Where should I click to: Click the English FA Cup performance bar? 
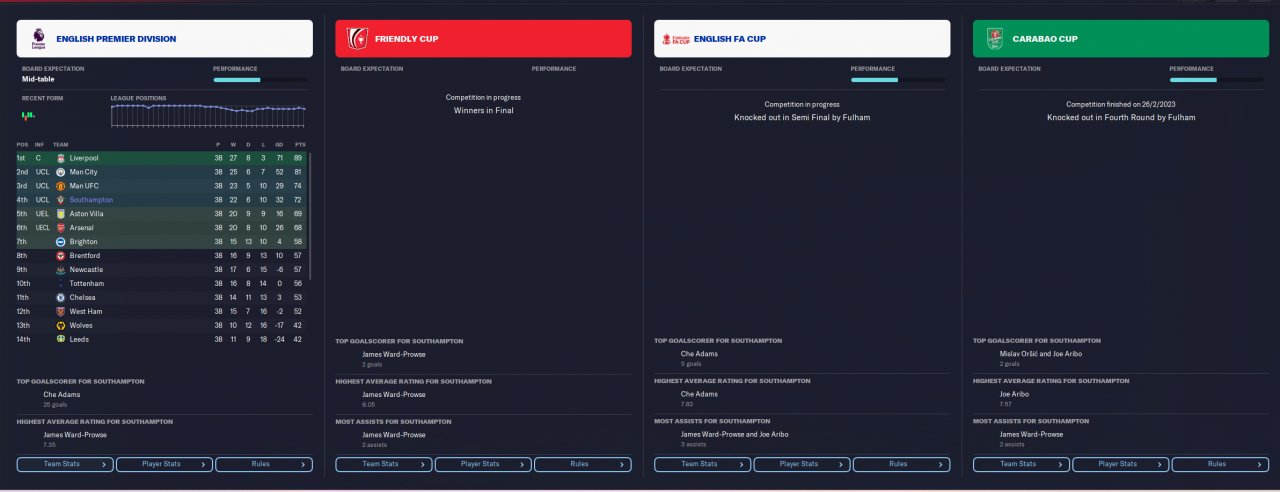pos(898,79)
